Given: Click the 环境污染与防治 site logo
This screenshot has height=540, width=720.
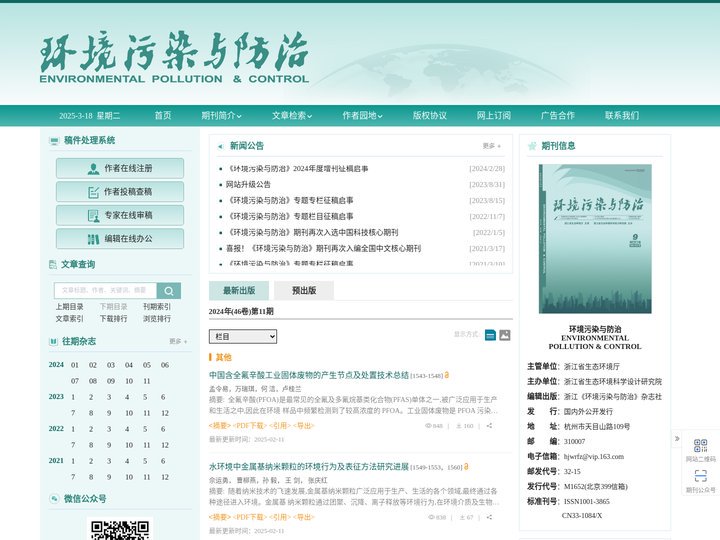Looking at the screenshot, I should pyautogui.click(x=174, y=57).
